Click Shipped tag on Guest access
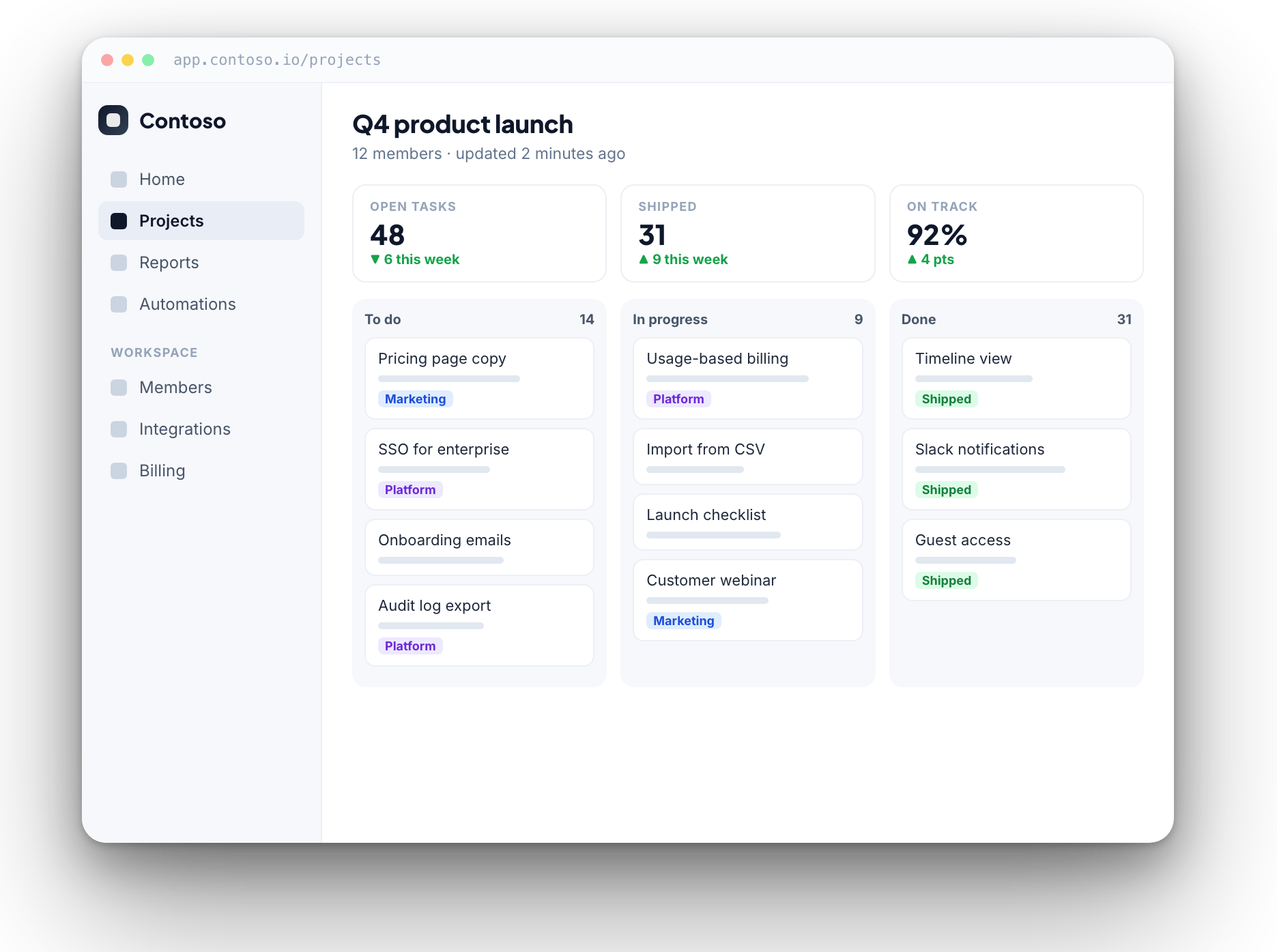The image size is (1277, 952). [x=946, y=581]
